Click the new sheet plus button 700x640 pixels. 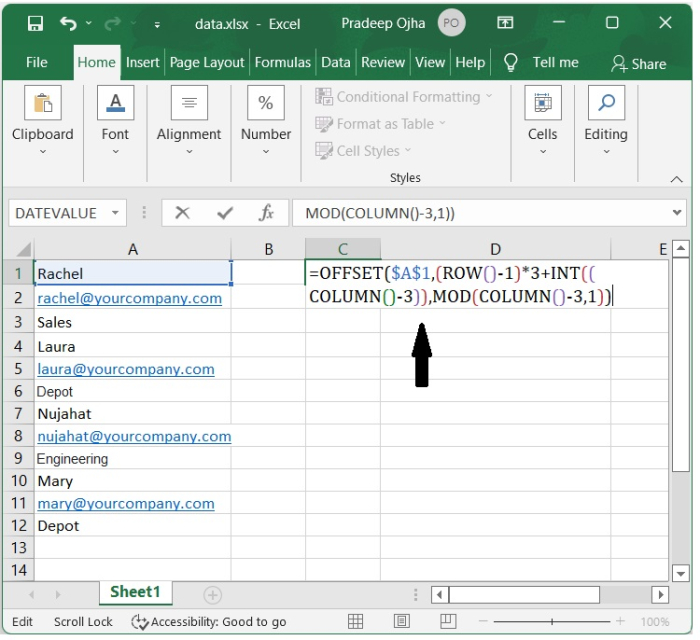pos(212,595)
